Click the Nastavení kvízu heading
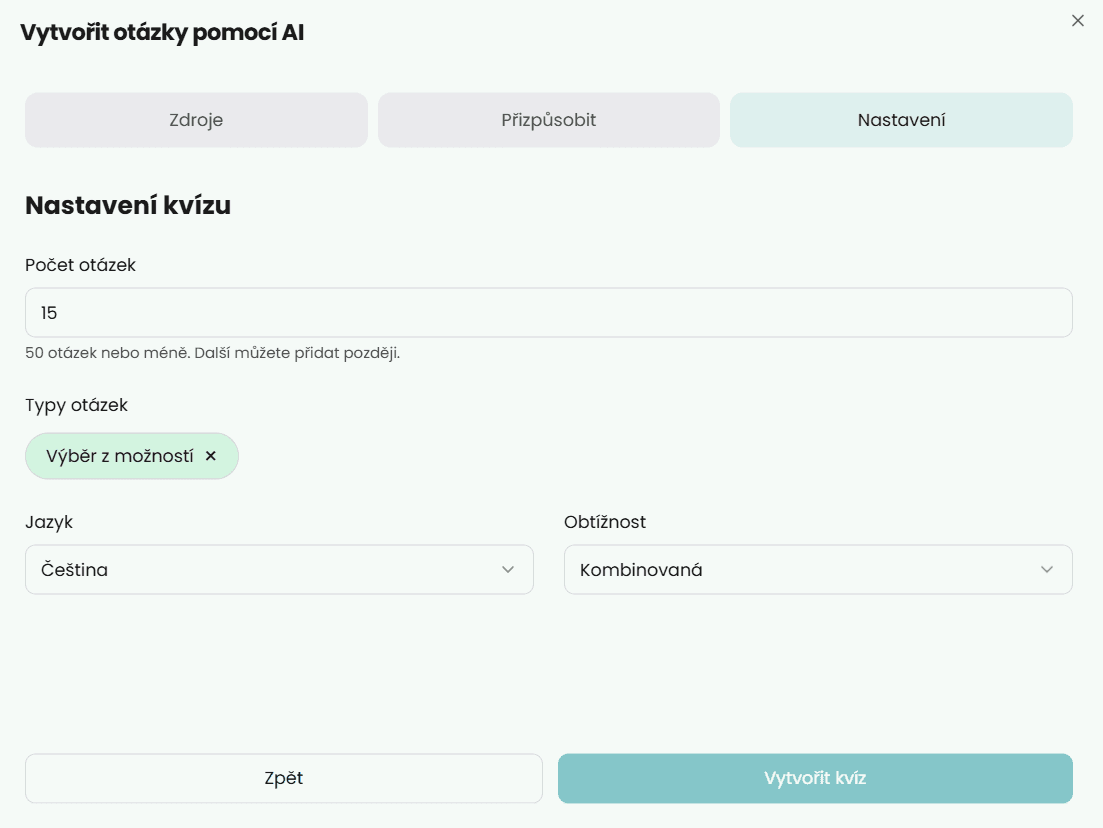The height and width of the screenshot is (828, 1103). (128, 206)
